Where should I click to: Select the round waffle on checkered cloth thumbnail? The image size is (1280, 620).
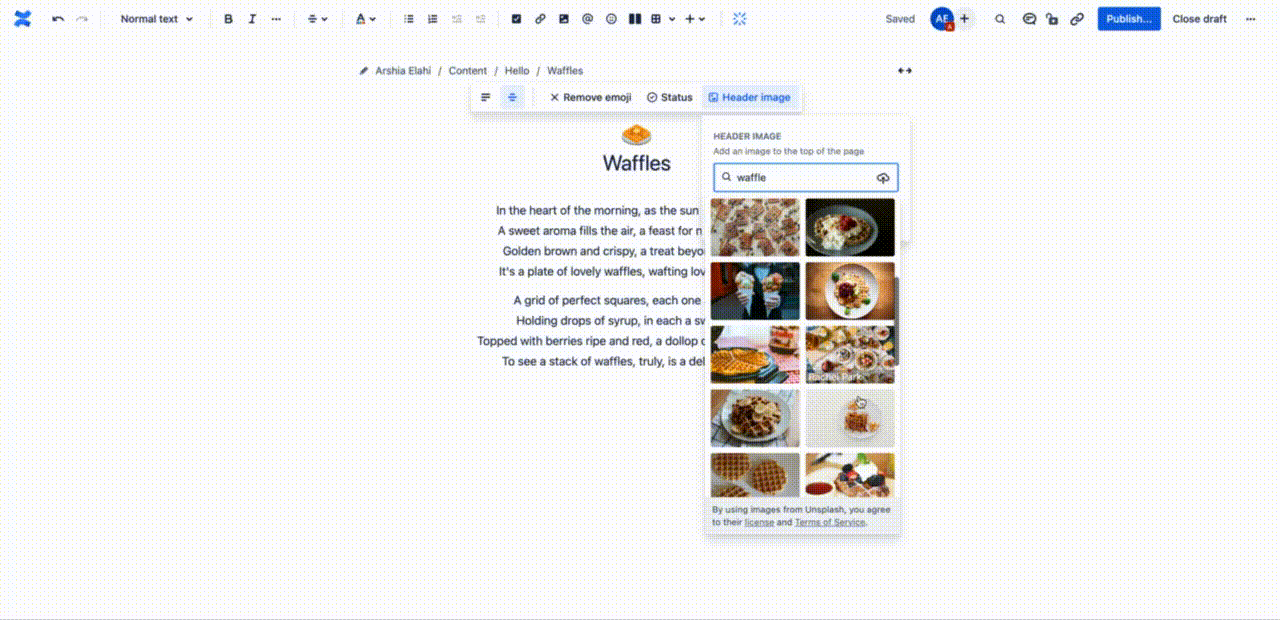755,355
